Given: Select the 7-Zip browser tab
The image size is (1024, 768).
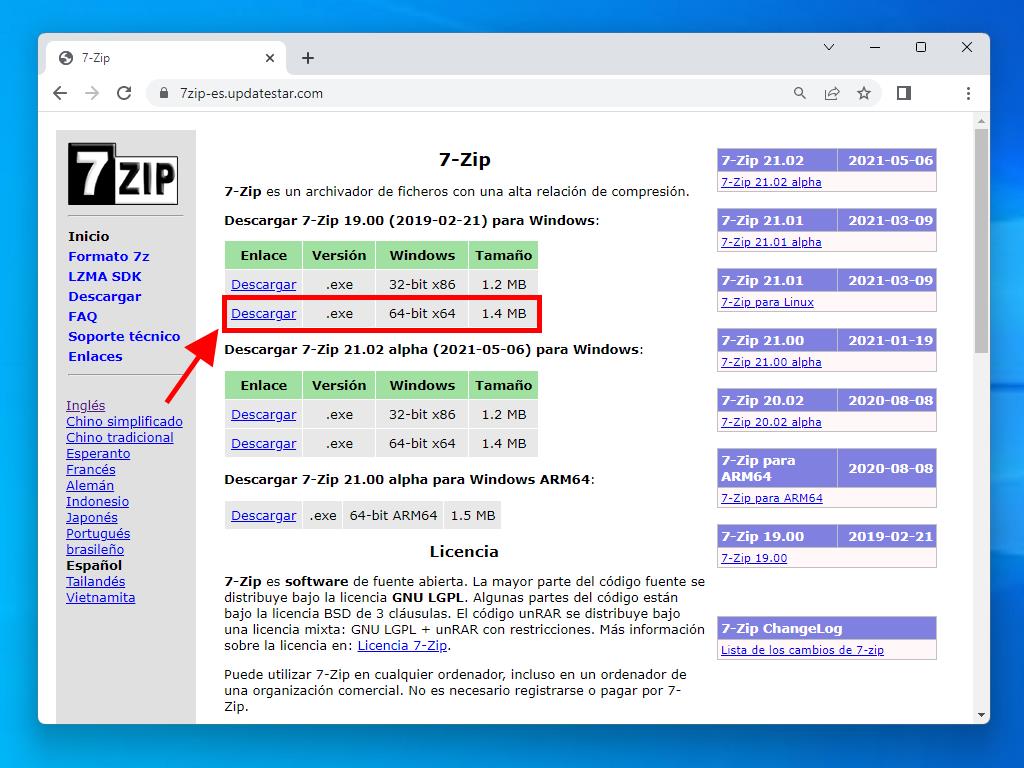Looking at the screenshot, I should point(166,58).
